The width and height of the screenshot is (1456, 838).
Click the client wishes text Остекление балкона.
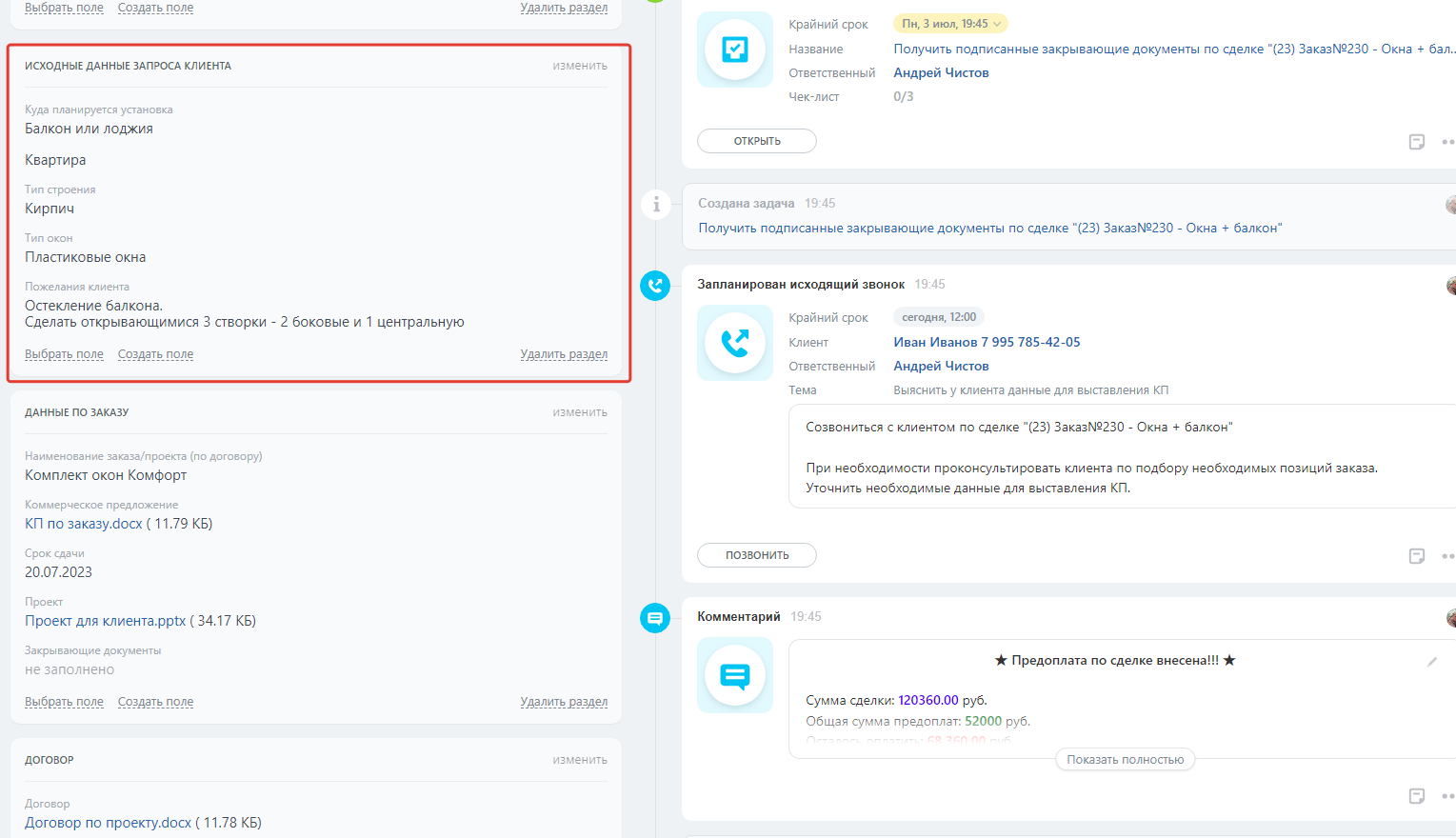click(x=93, y=306)
